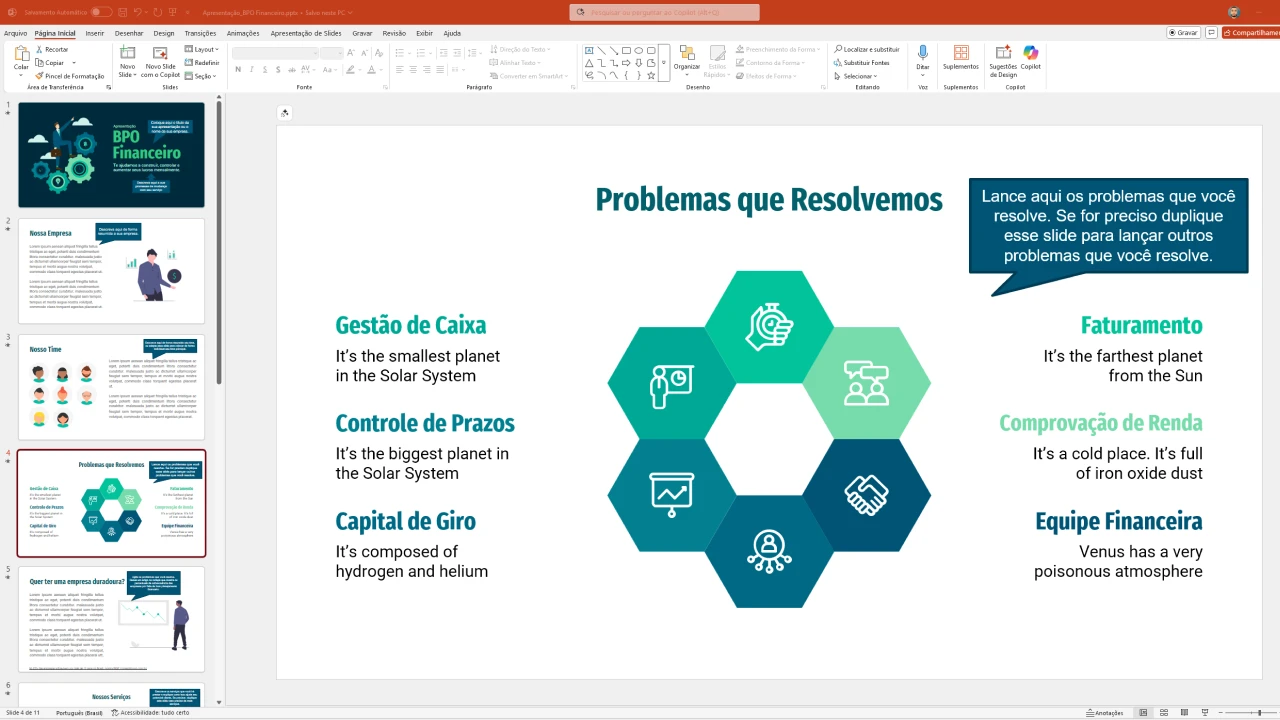Adjust the zoom slider in status bar
The image size is (1280, 720).
[x=1258, y=713]
